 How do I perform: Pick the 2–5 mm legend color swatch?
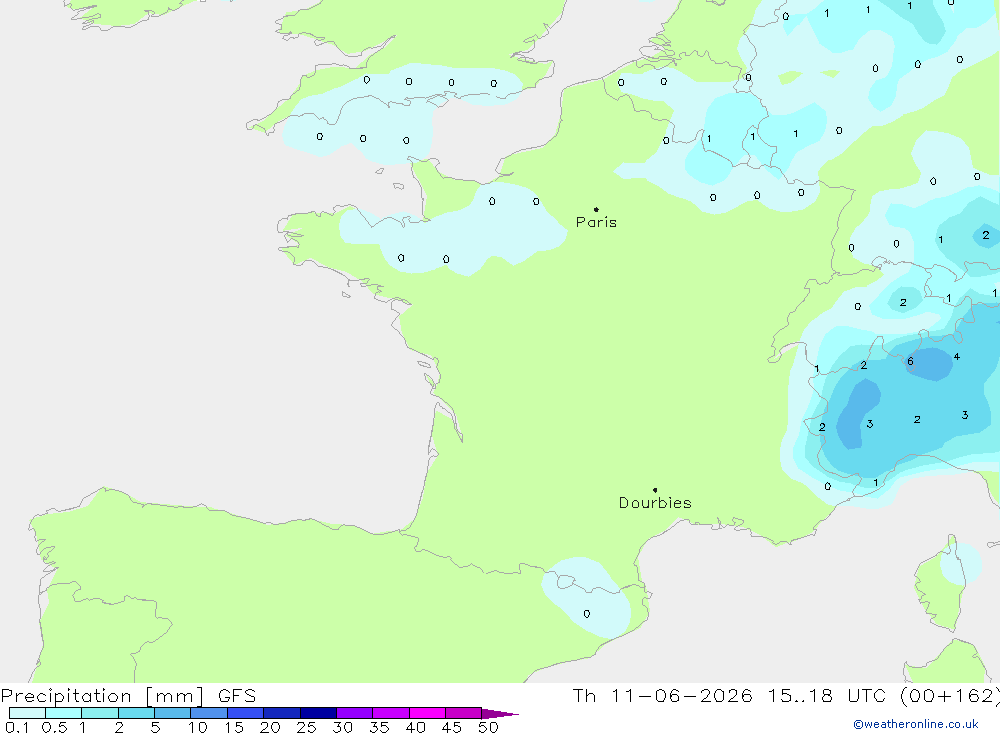136,713
